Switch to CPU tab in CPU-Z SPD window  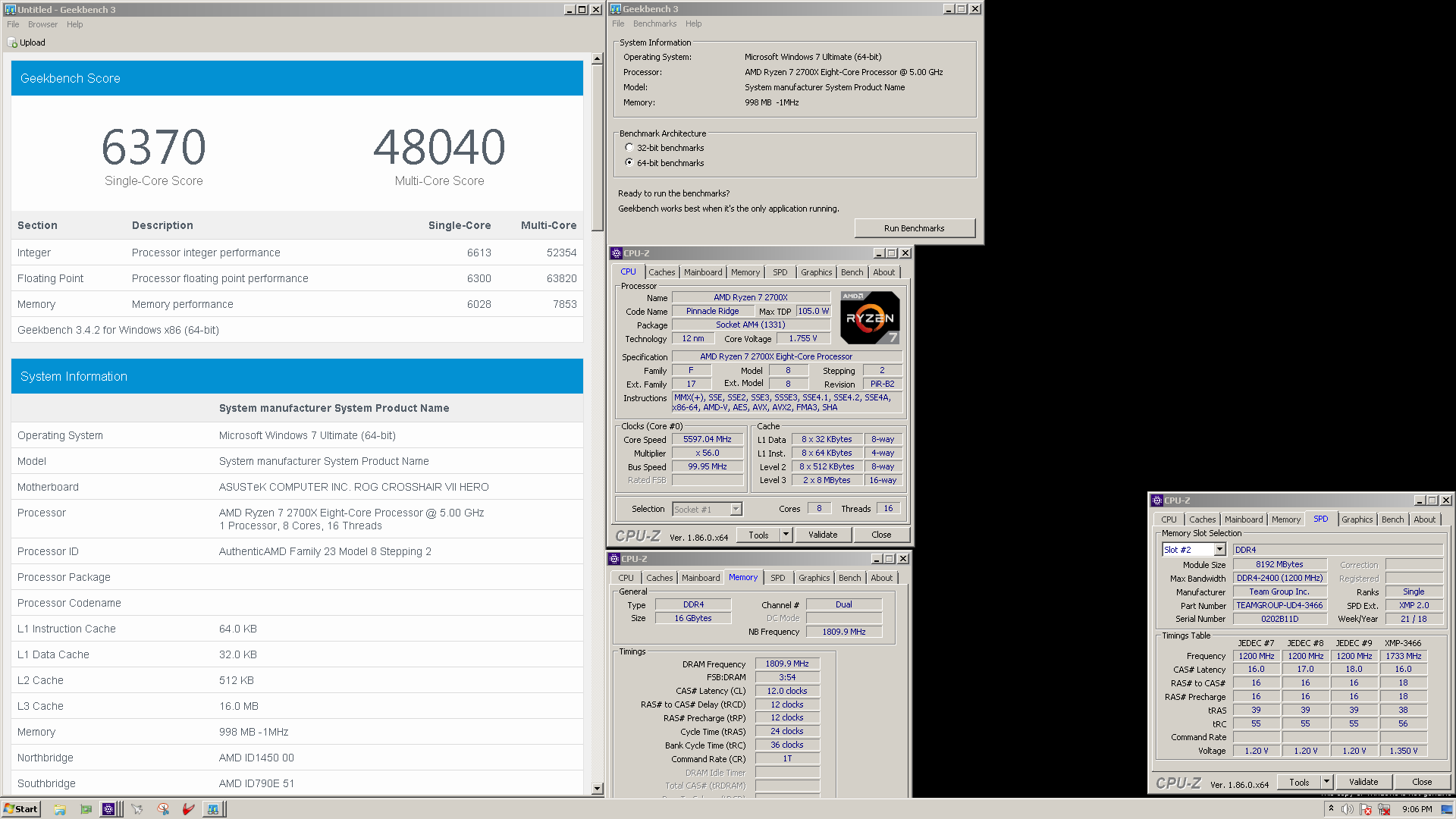click(1169, 519)
